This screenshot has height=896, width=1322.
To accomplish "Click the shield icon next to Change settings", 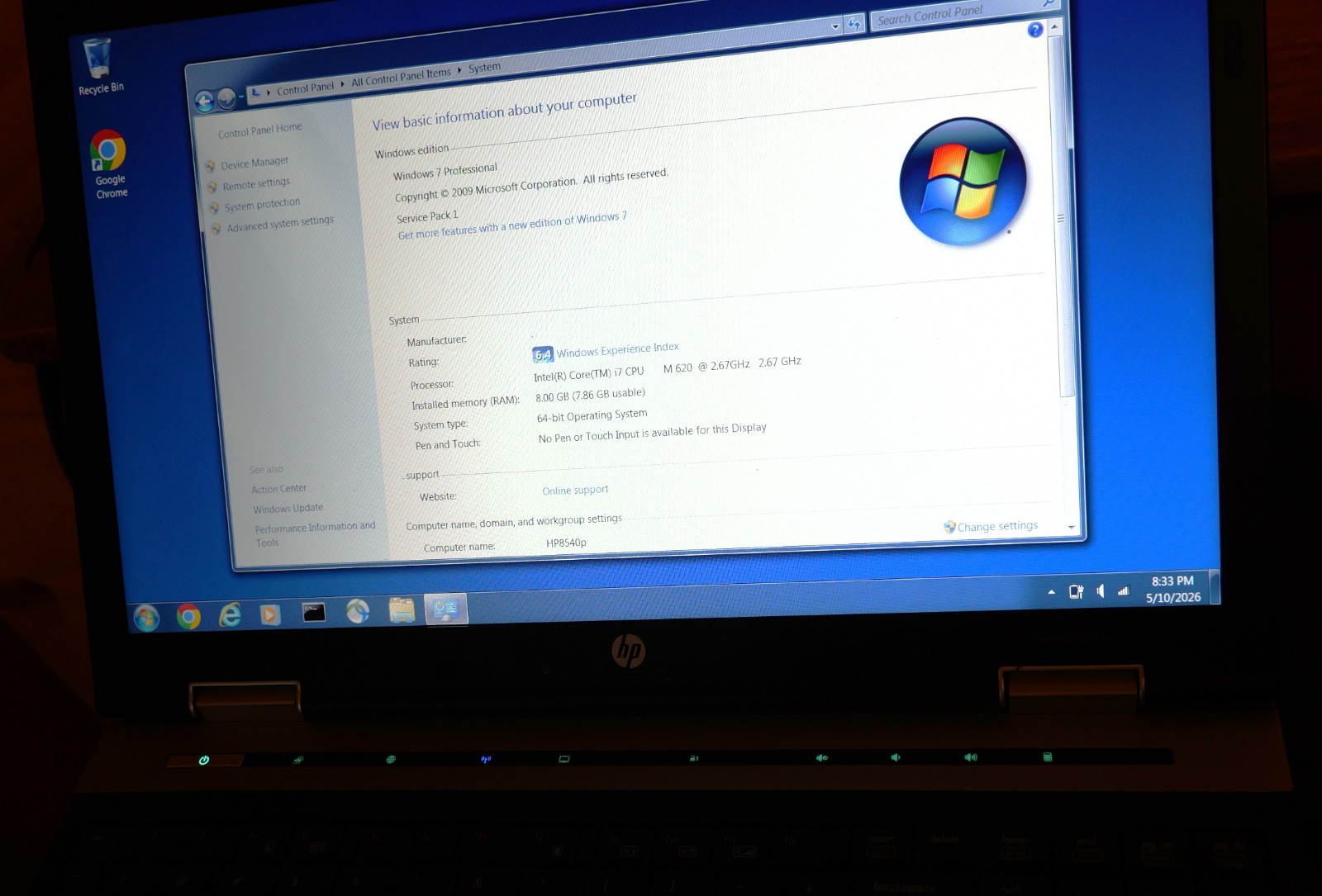I will pos(949,527).
